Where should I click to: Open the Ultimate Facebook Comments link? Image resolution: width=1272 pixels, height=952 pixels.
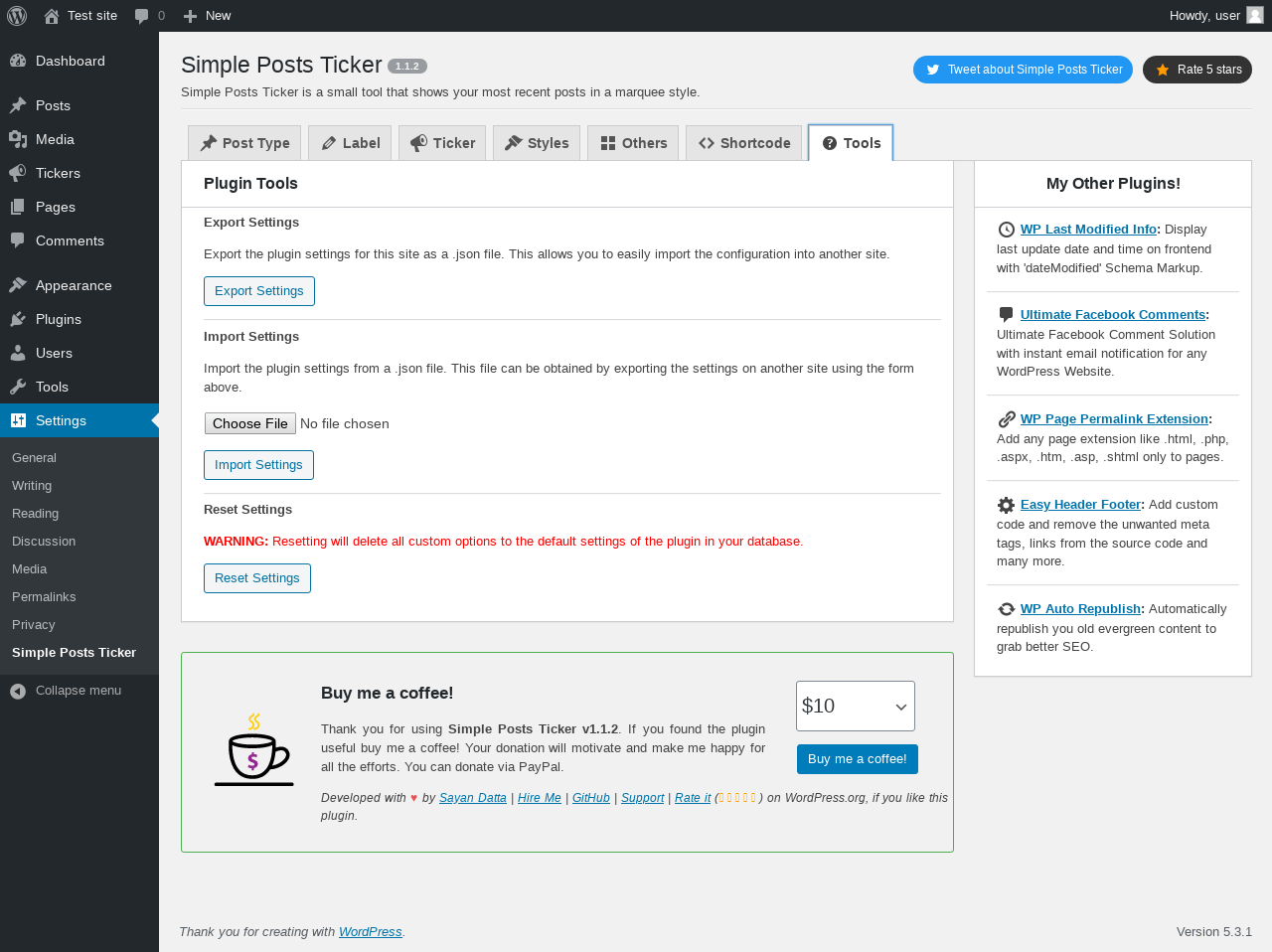tap(1113, 315)
